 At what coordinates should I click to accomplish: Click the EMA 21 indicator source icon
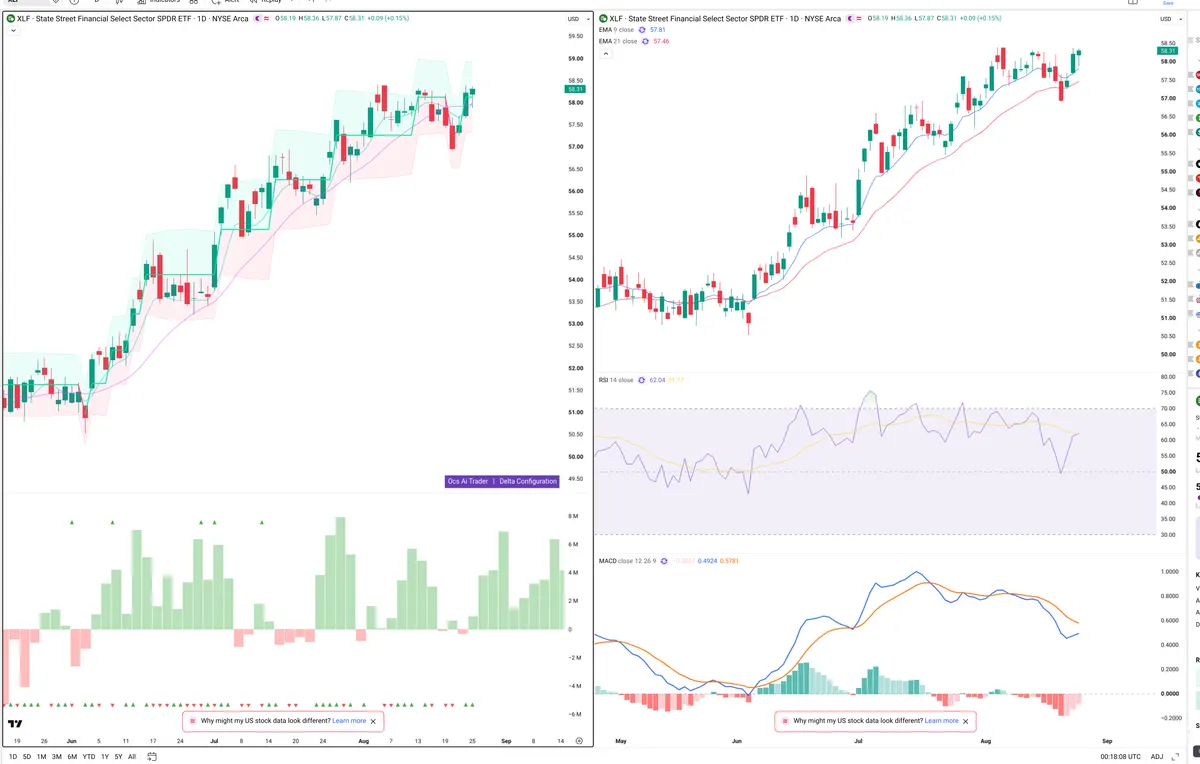645,41
